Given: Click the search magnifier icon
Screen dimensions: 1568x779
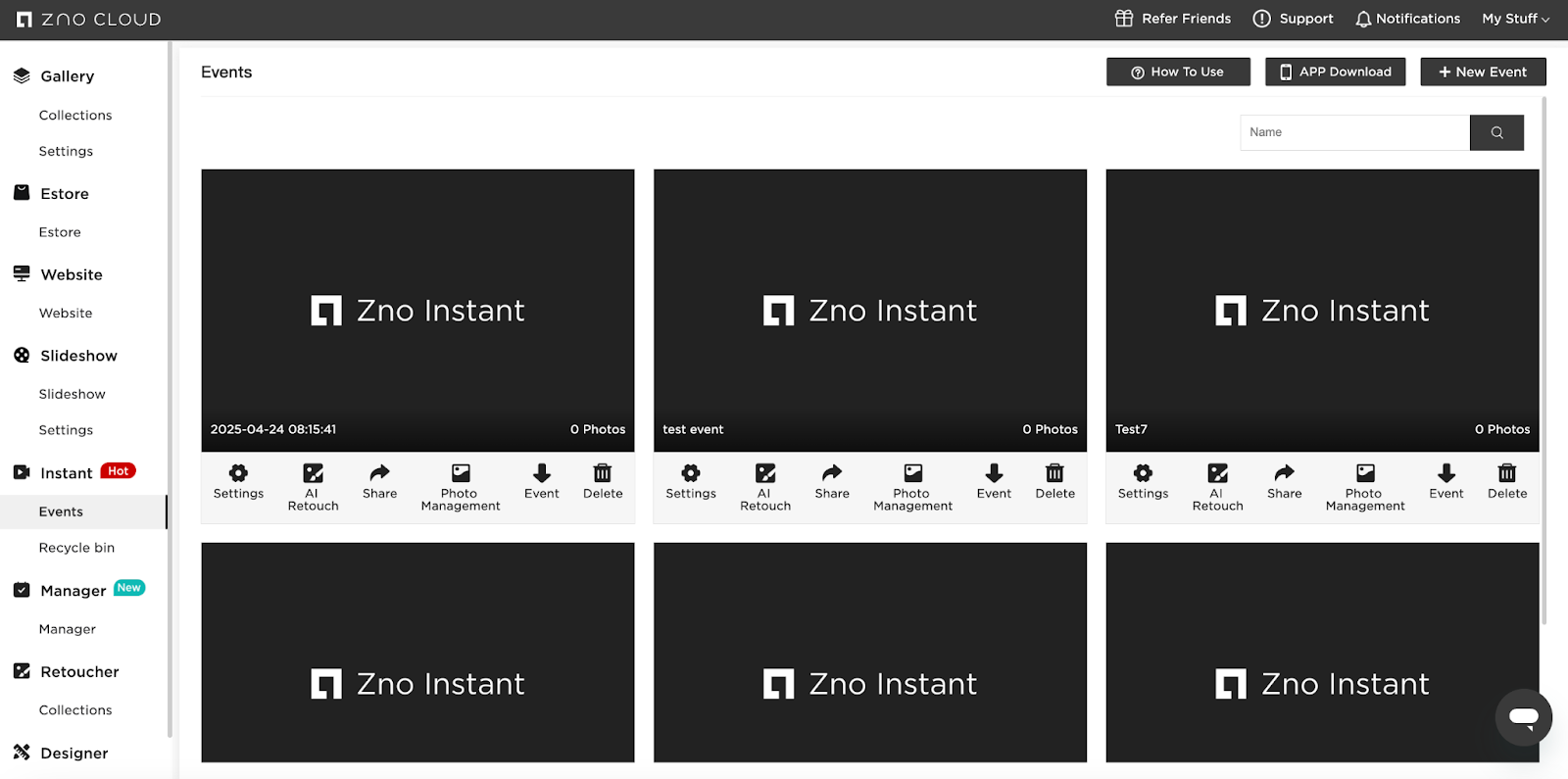Looking at the screenshot, I should pos(1496,132).
